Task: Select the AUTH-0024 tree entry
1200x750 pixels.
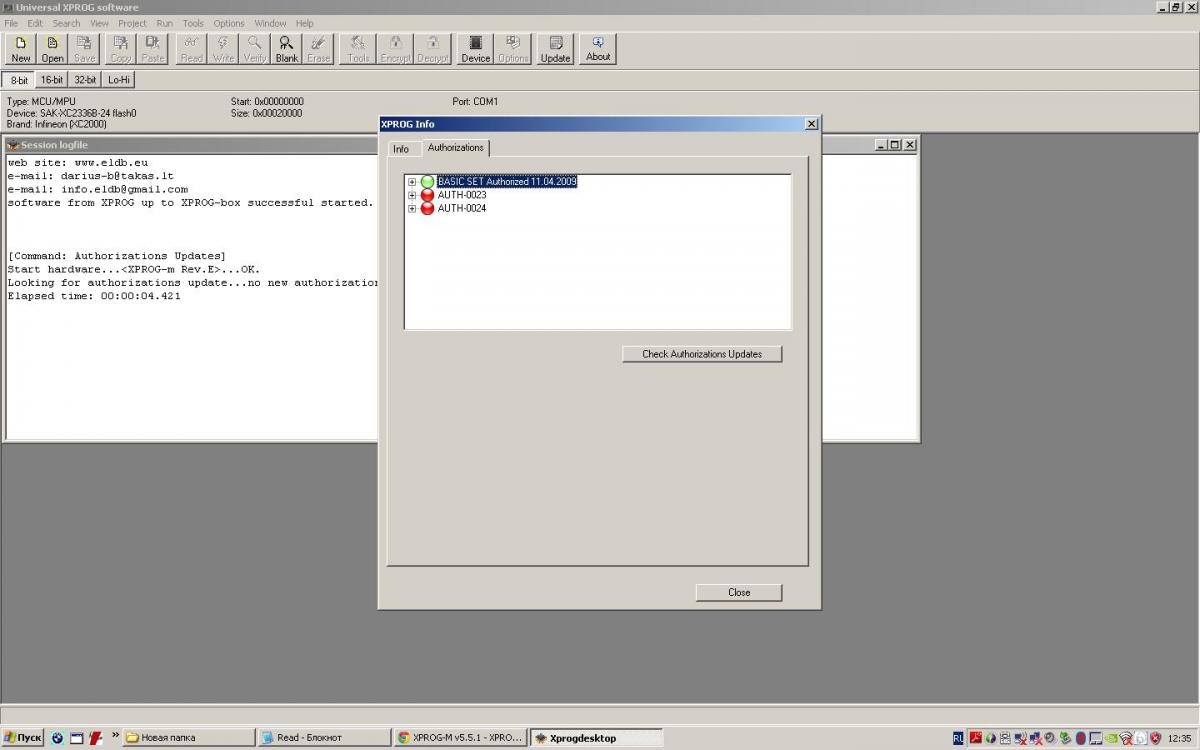Action: point(462,208)
